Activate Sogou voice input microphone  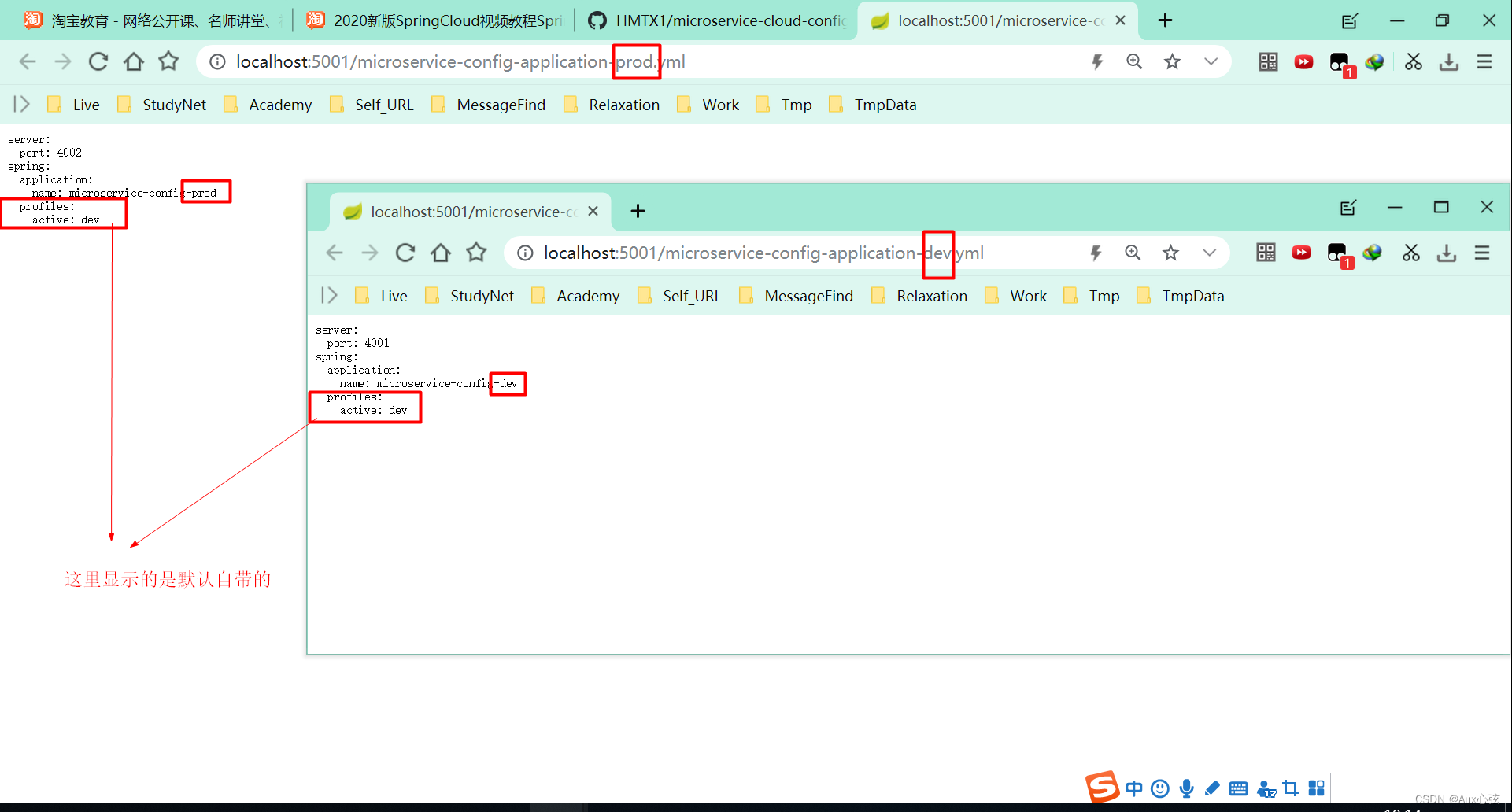(x=1186, y=788)
